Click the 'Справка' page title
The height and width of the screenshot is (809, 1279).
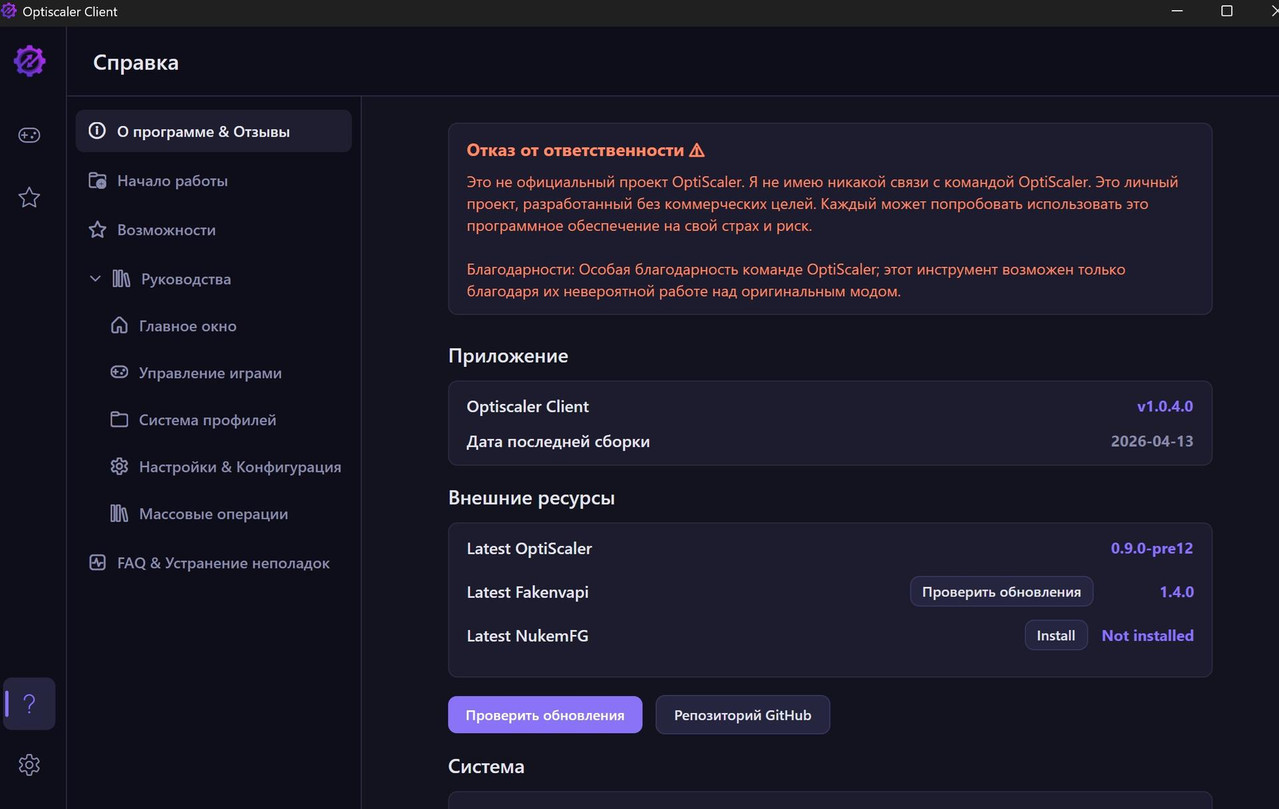(x=136, y=62)
